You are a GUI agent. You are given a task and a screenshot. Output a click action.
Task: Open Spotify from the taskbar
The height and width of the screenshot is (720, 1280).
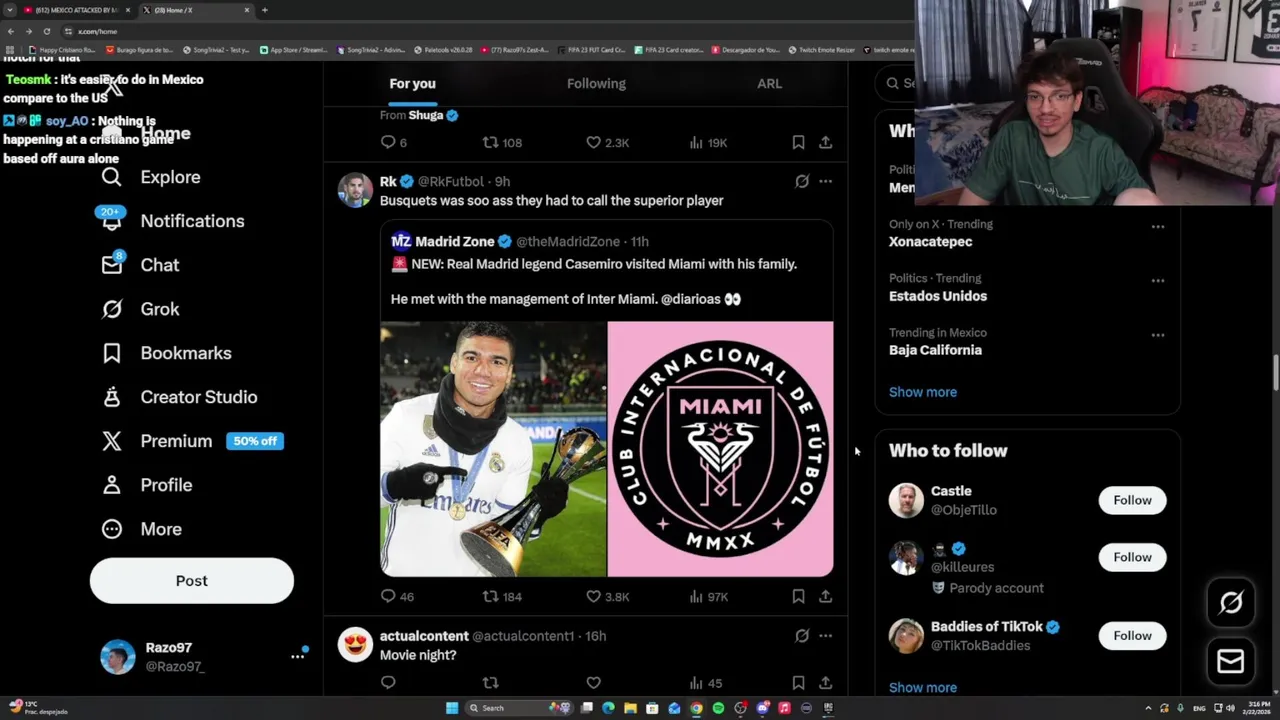pos(718,708)
